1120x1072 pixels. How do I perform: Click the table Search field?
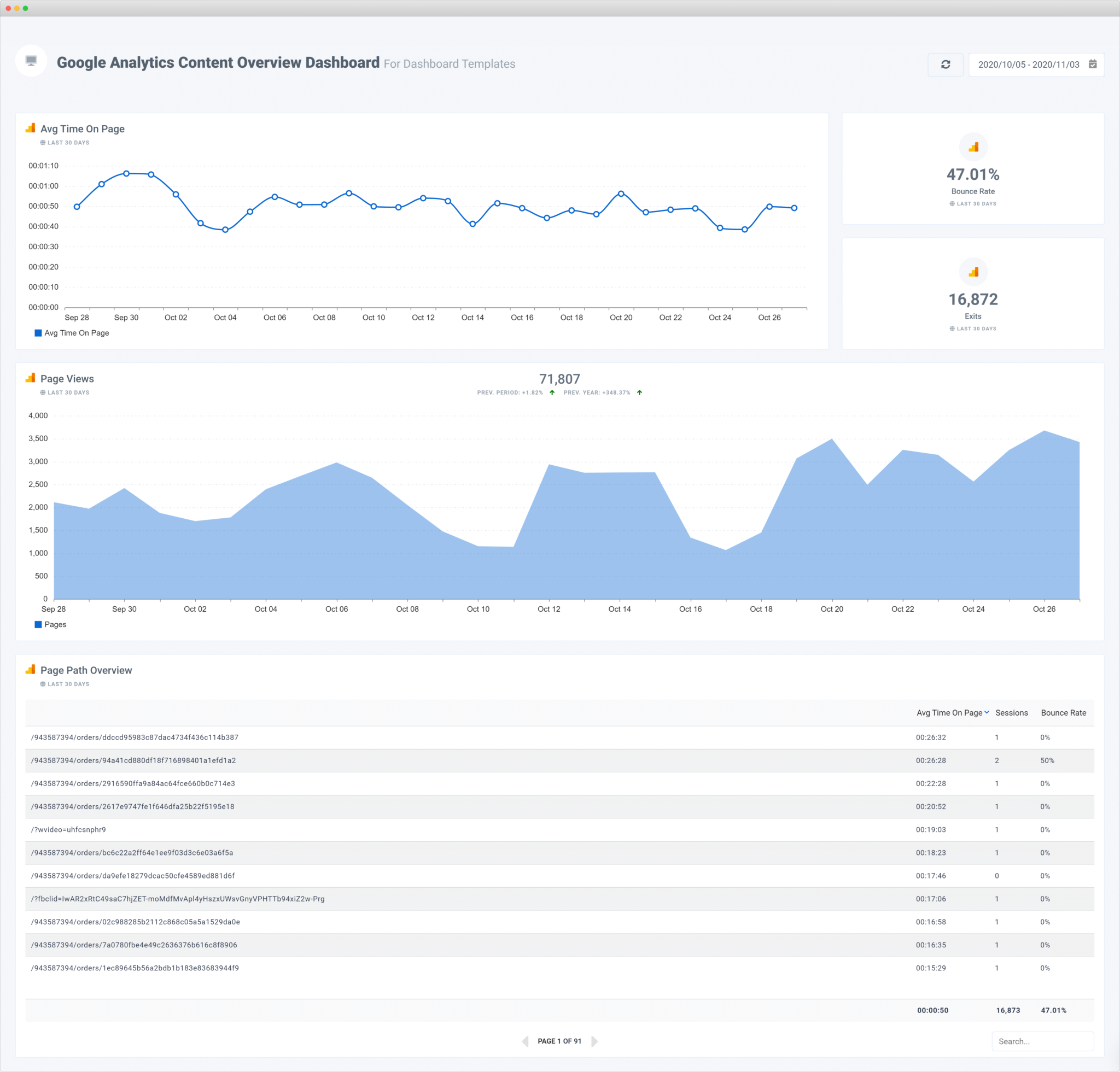tap(1042, 1041)
